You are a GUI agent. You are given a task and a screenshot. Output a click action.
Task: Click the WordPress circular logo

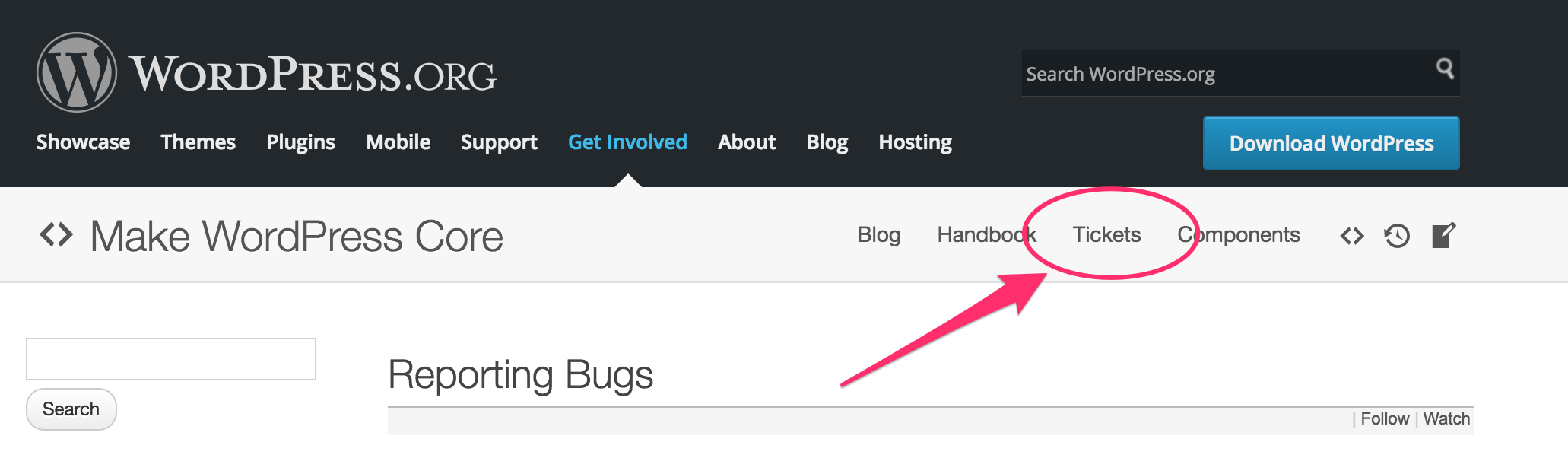coord(77,72)
